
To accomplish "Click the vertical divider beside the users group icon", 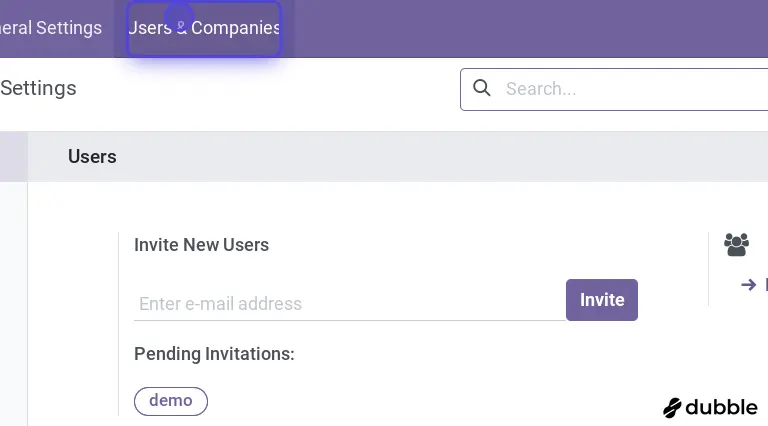I will click(x=708, y=268).
